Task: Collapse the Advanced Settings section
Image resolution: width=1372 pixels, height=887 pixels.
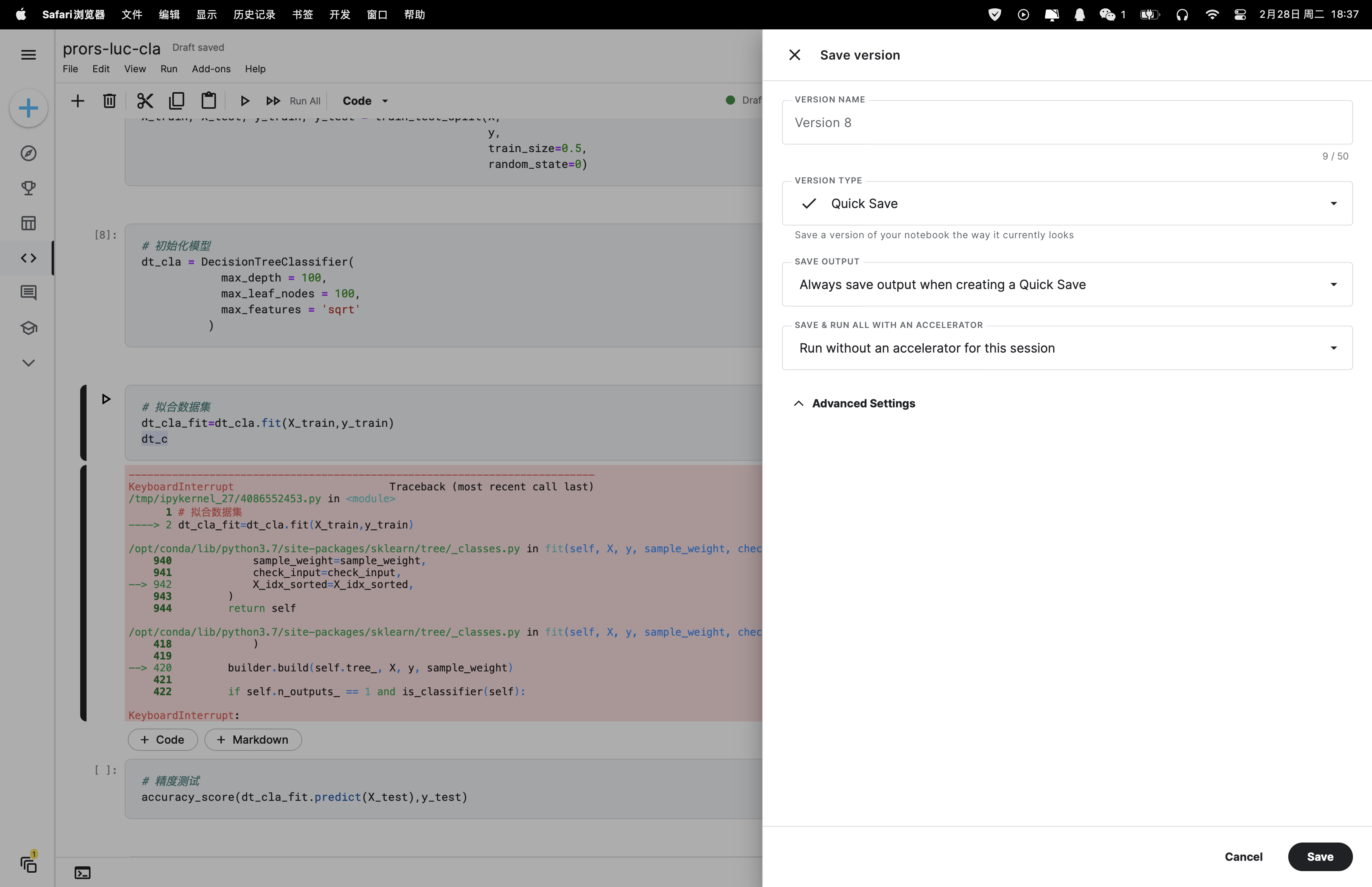Action: pyautogui.click(x=854, y=403)
